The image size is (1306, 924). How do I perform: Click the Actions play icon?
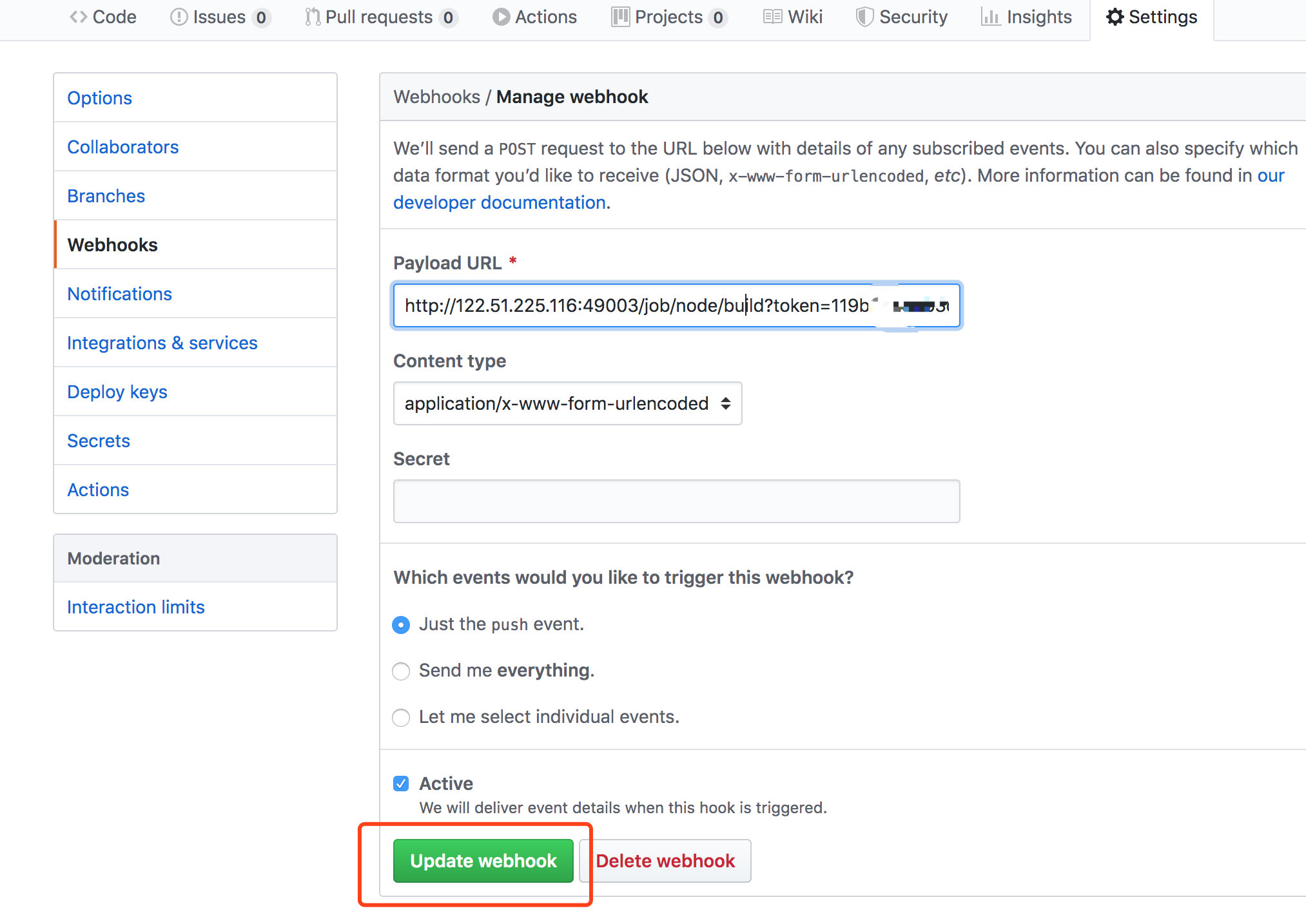pyautogui.click(x=501, y=17)
